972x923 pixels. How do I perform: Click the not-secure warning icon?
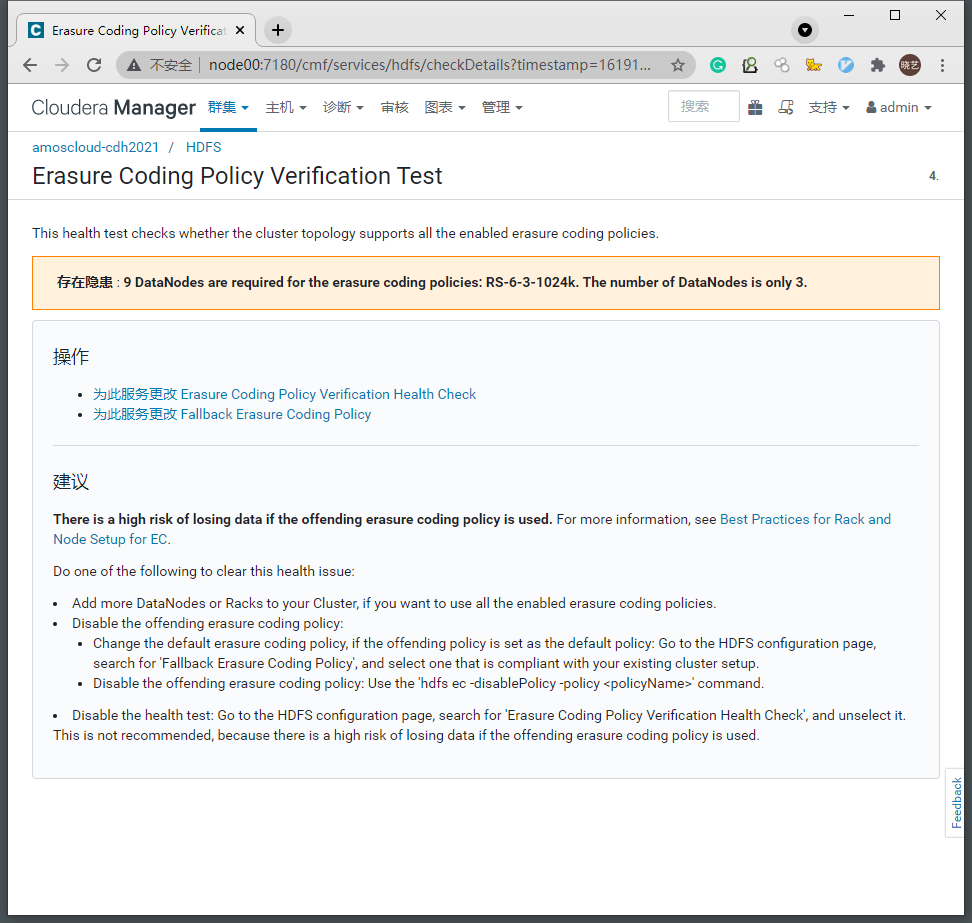point(134,65)
